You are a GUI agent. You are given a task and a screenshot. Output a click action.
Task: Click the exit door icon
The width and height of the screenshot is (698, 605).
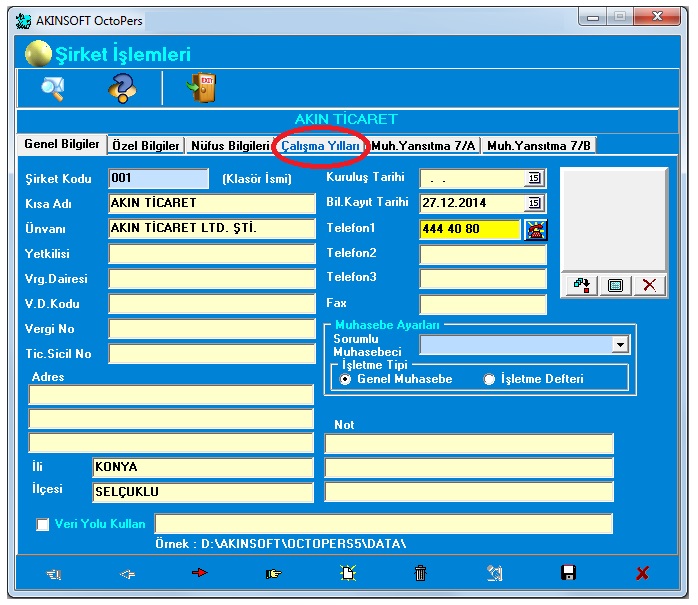pos(202,87)
